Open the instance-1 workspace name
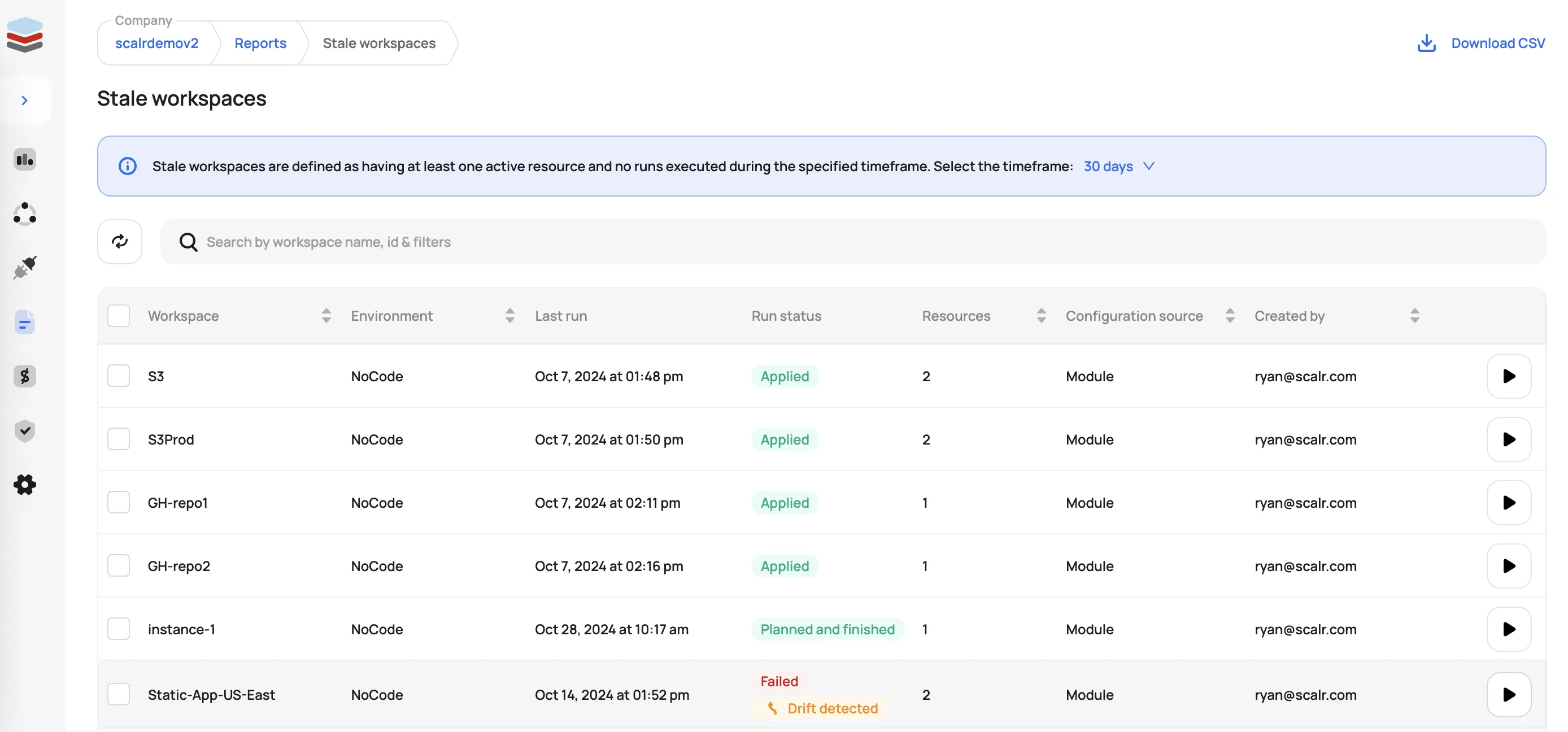 click(x=181, y=629)
